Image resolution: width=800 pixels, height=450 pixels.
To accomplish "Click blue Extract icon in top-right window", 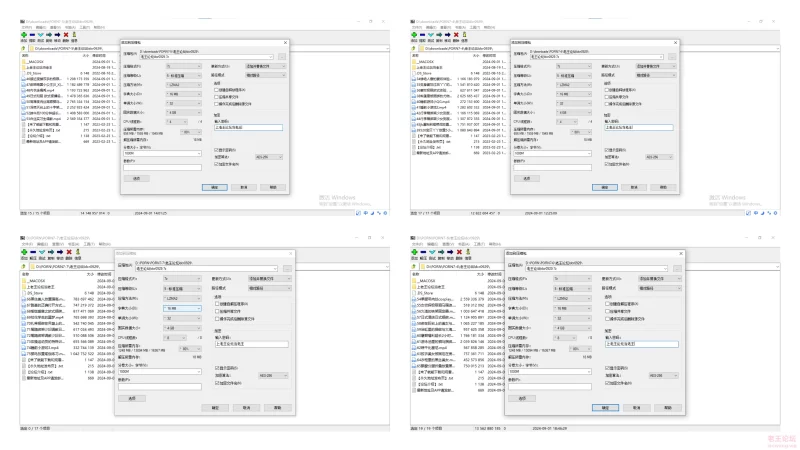I will pyautogui.click(x=422, y=35).
